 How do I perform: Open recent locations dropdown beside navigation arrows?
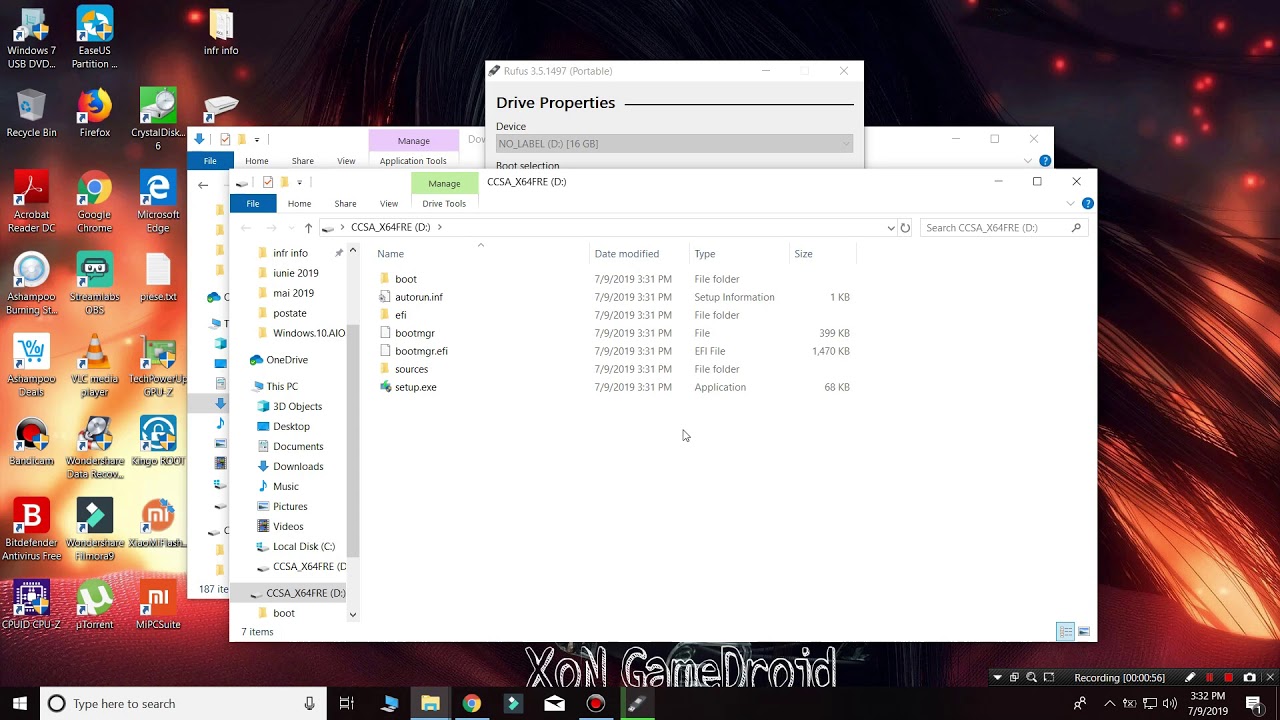point(290,228)
